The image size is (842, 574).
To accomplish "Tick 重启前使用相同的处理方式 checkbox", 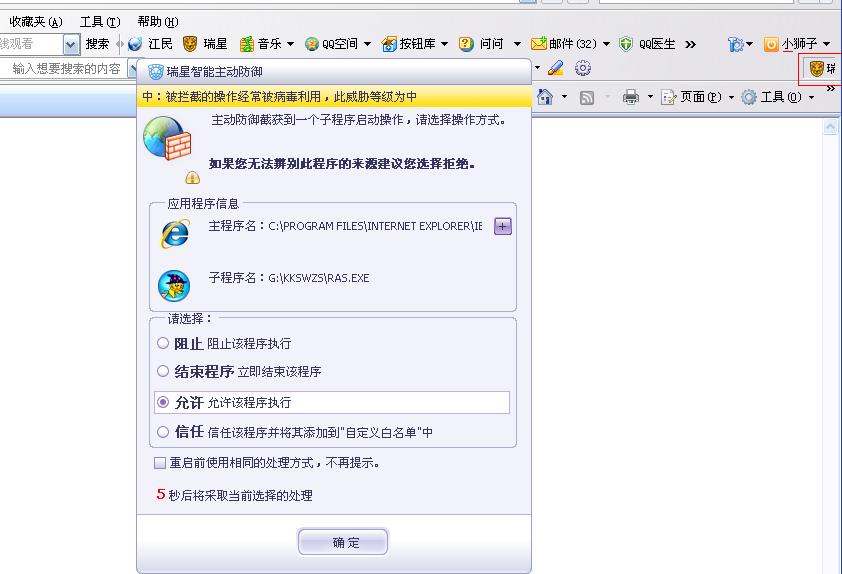I will tap(160, 463).
